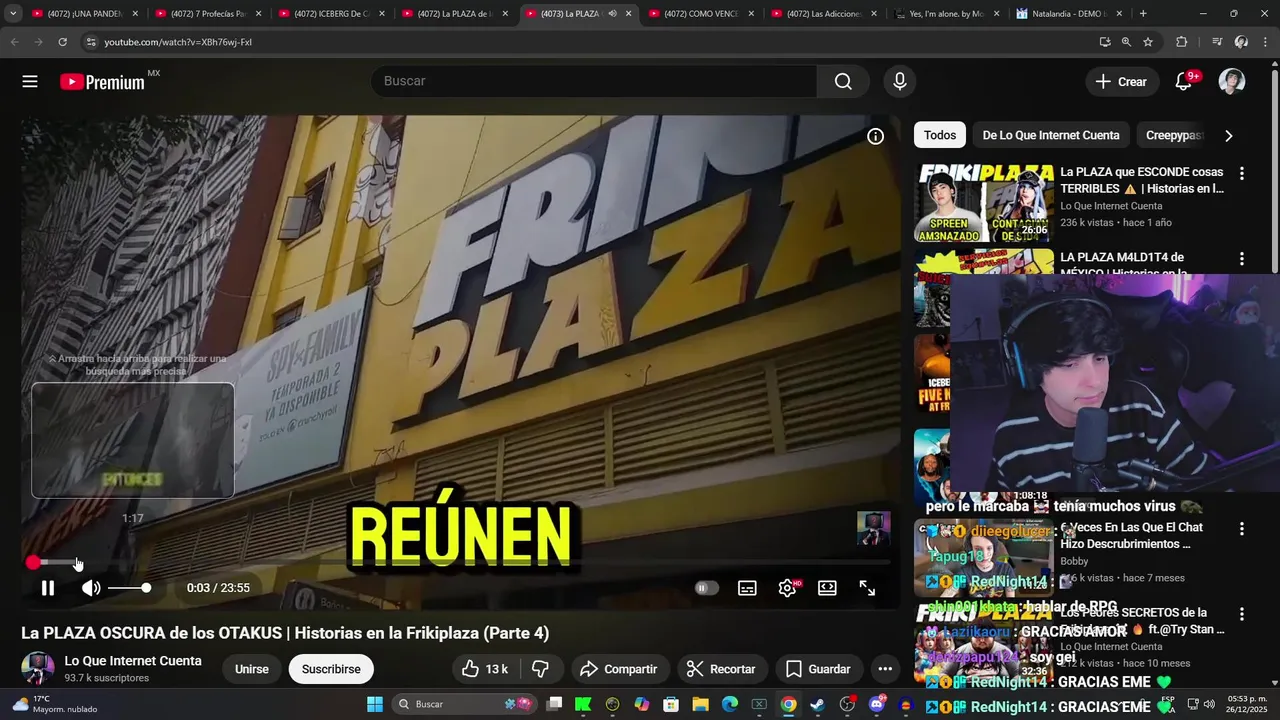1280x720 pixels.
Task: Open the YouTube guide hamburger menu
Action: coord(30,82)
